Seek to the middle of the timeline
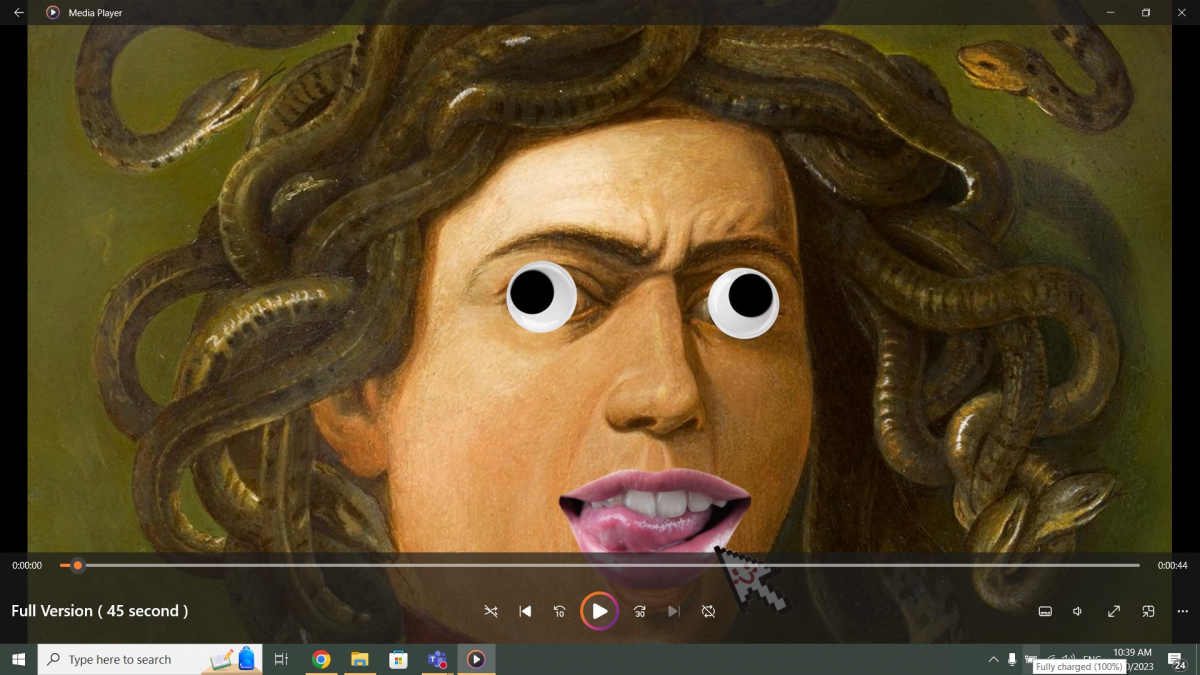This screenshot has height=675, width=1200. click(x=600, y=566)
